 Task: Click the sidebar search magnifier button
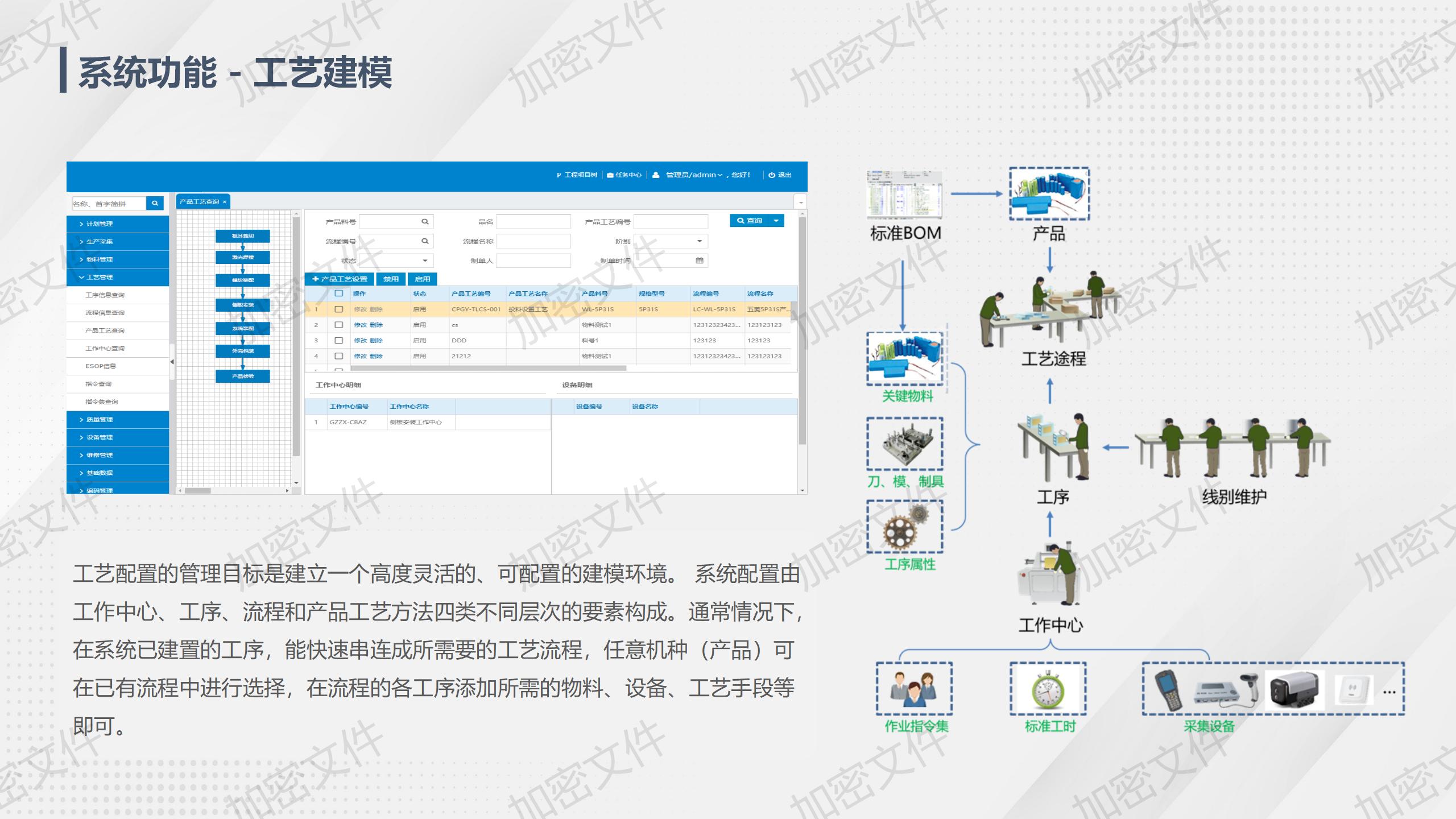(155, 204)
